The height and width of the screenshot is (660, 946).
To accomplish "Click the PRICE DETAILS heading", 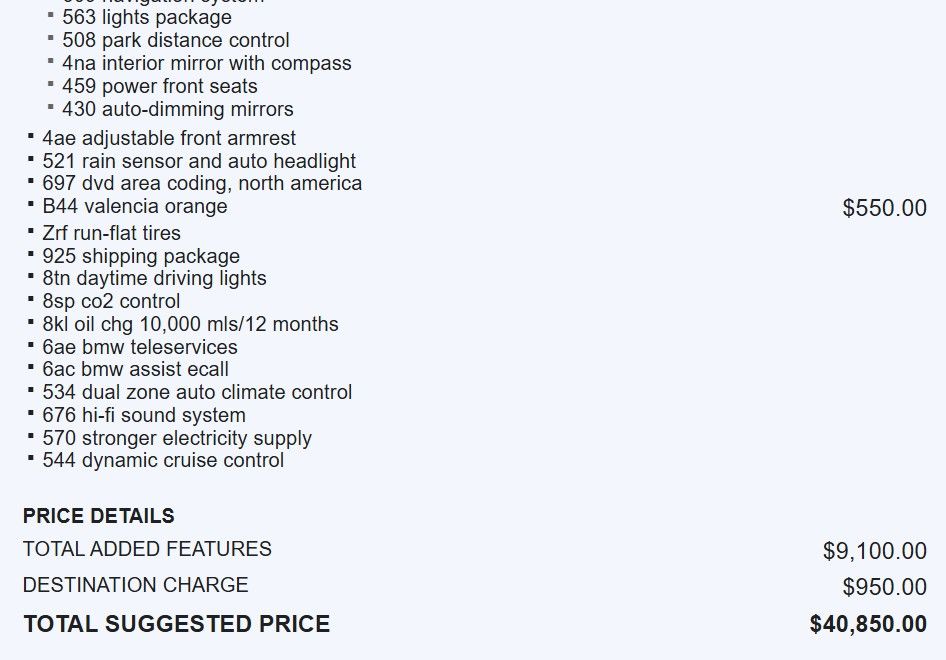I will [98, 516].
